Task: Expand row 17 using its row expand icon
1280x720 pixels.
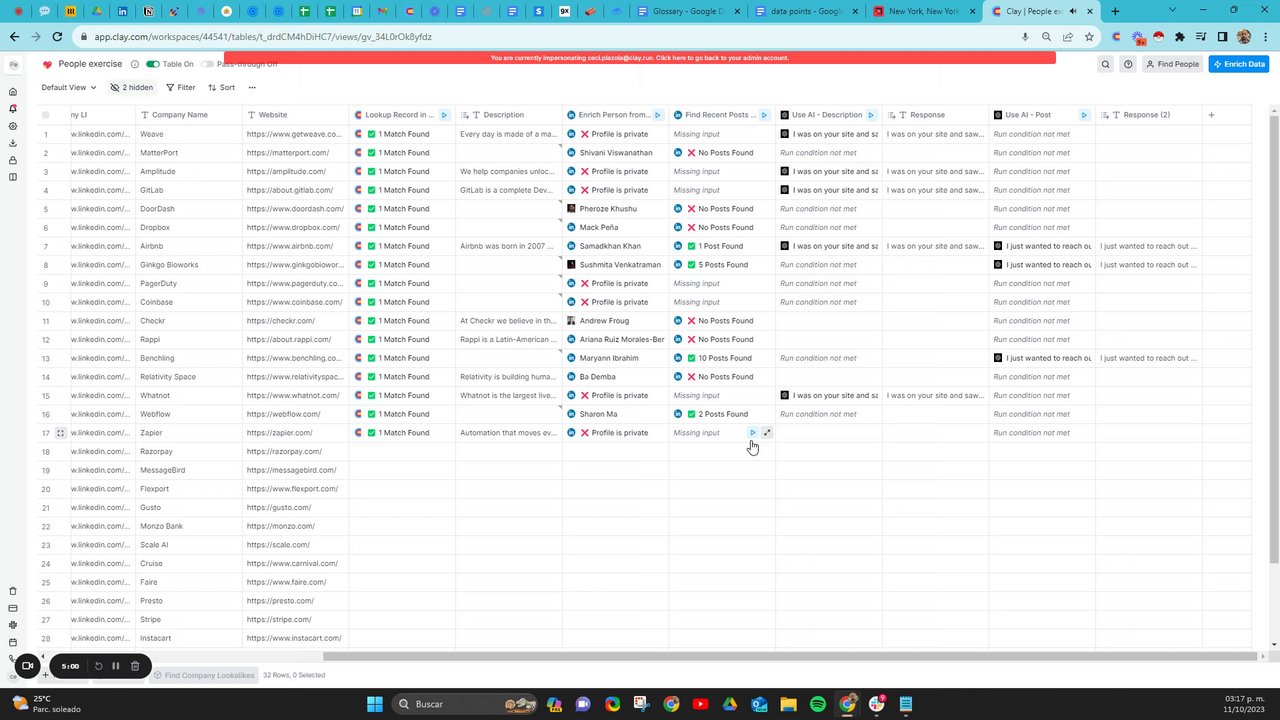Action: point(60,433)
